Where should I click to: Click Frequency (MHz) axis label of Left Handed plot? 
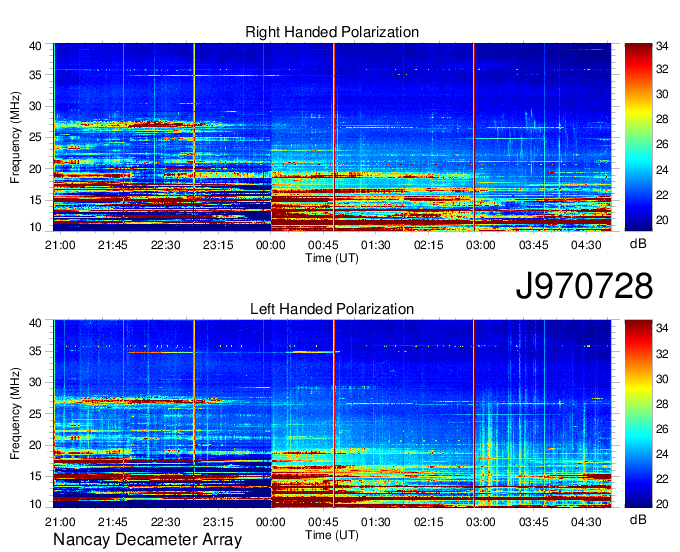pos(15,414)
